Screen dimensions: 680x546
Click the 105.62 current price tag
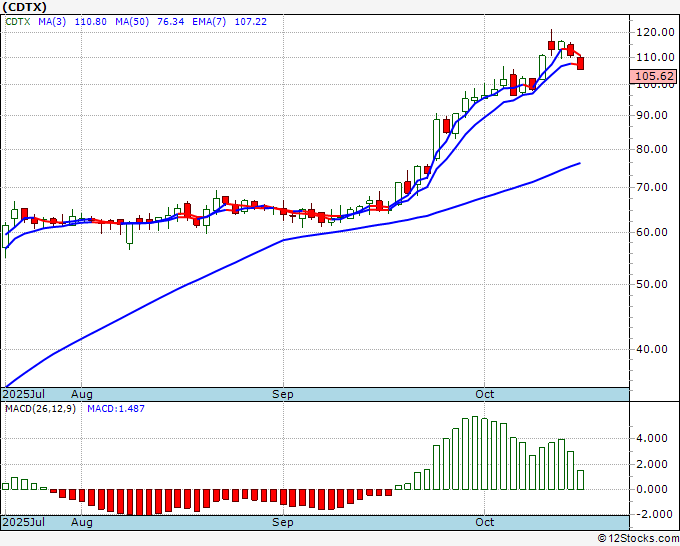pyautogui.click(x=654, y=76)
